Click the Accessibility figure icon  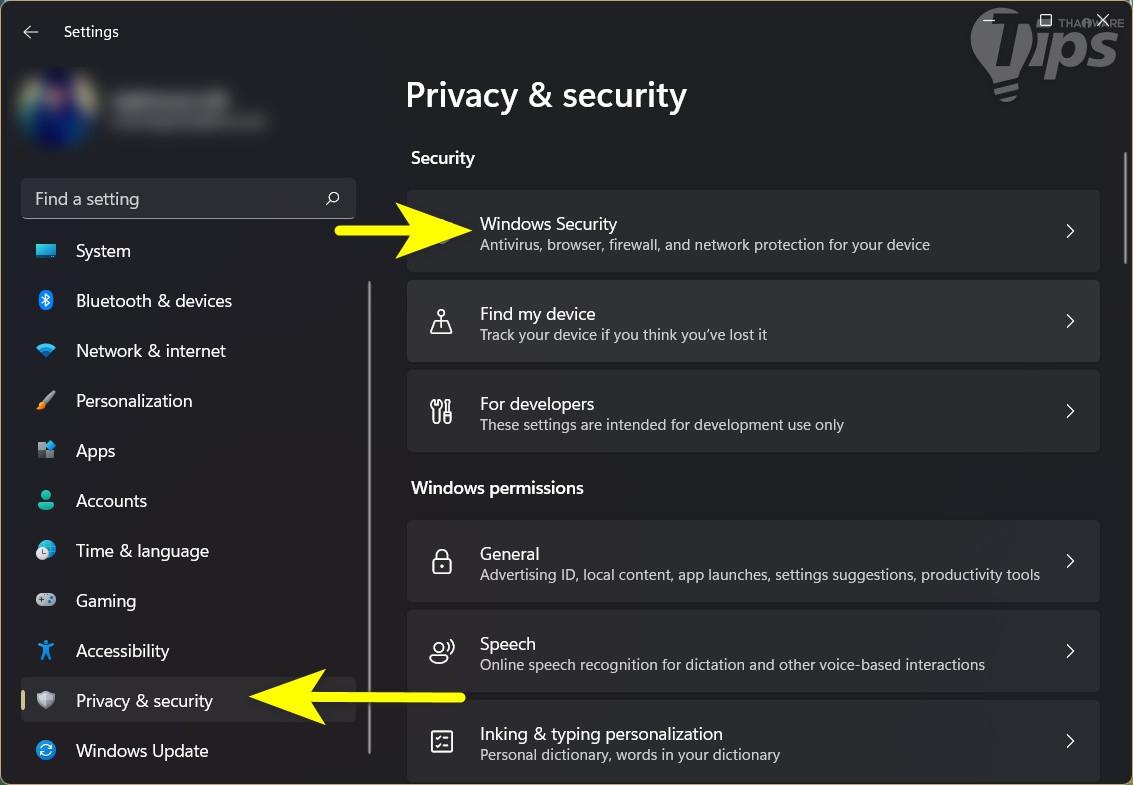click(x=46, y=651)
